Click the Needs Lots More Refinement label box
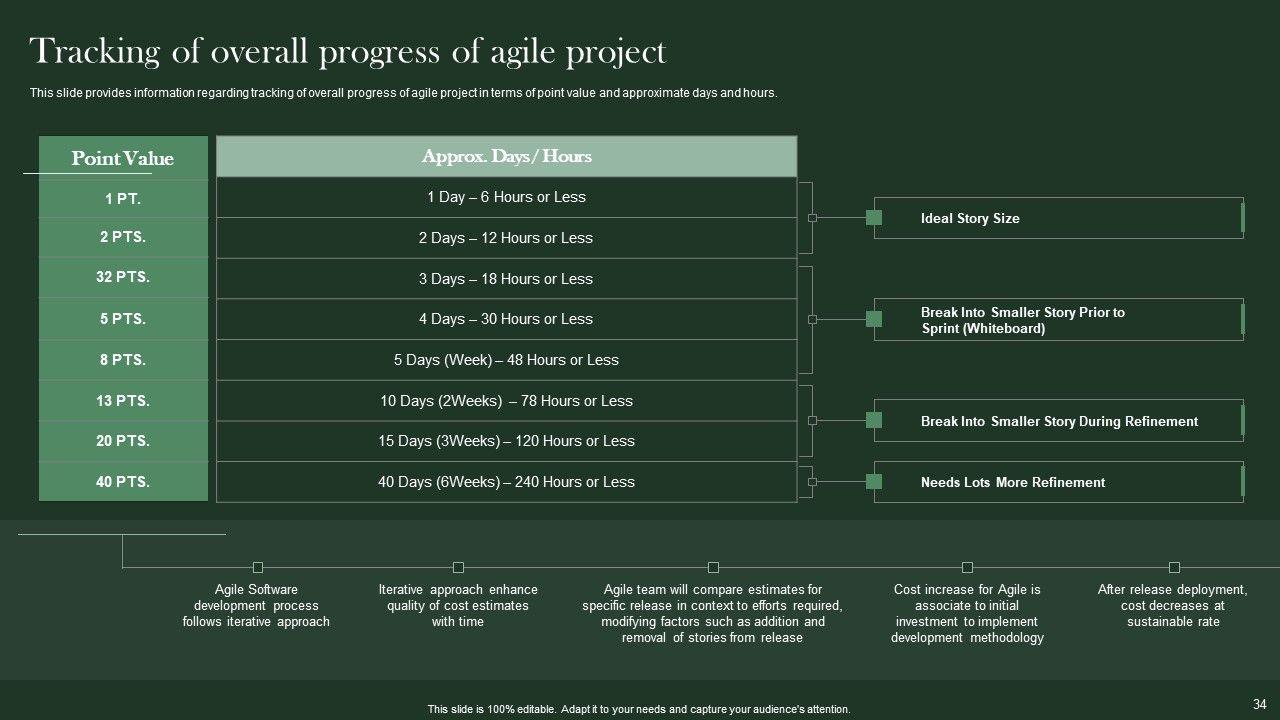The width and height of the screenshot is (1280, 720). 1060,482
